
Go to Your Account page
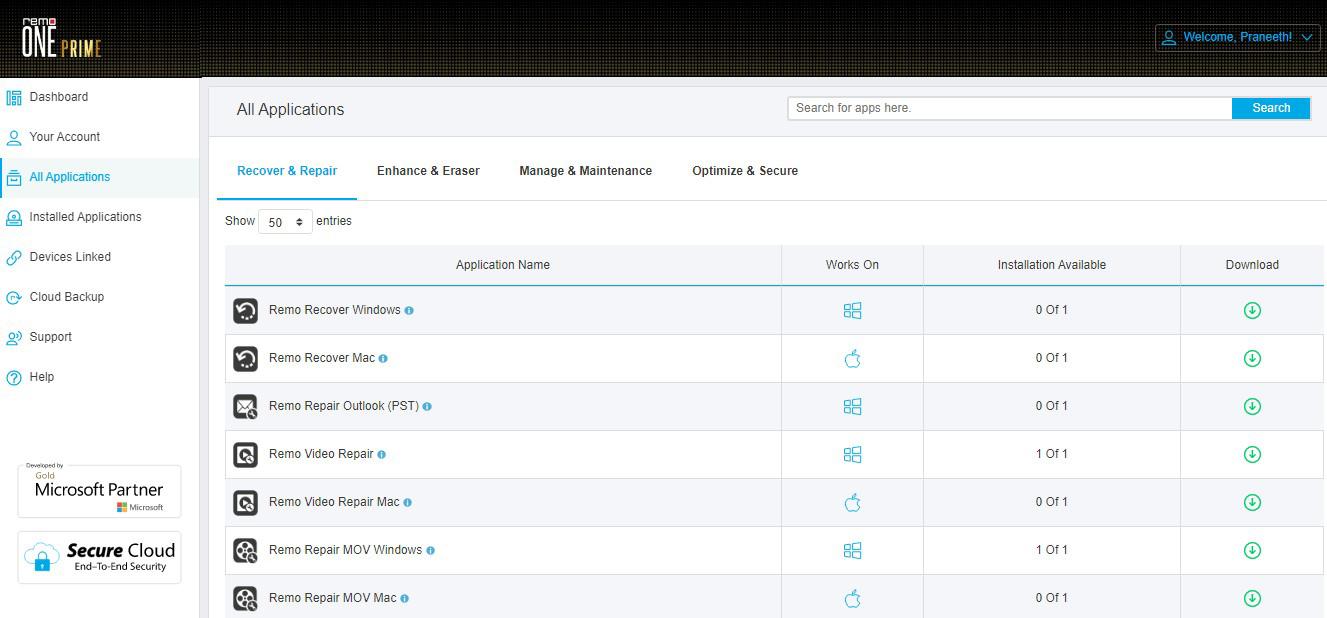click(x=64, y=137)
